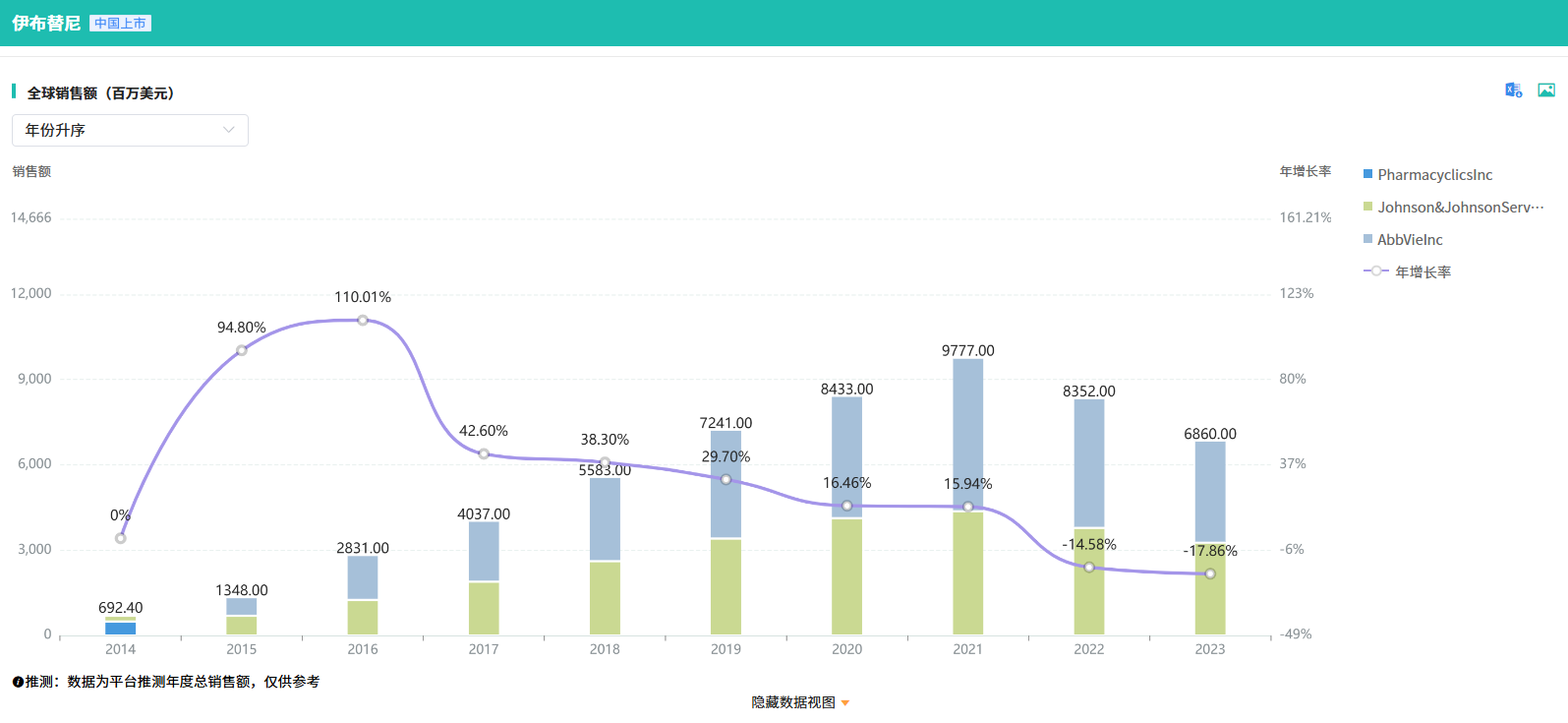Viewport: 1568px width, 723px height.
Task: Click the info icon beside 推测 note
Action: [18, 682]
